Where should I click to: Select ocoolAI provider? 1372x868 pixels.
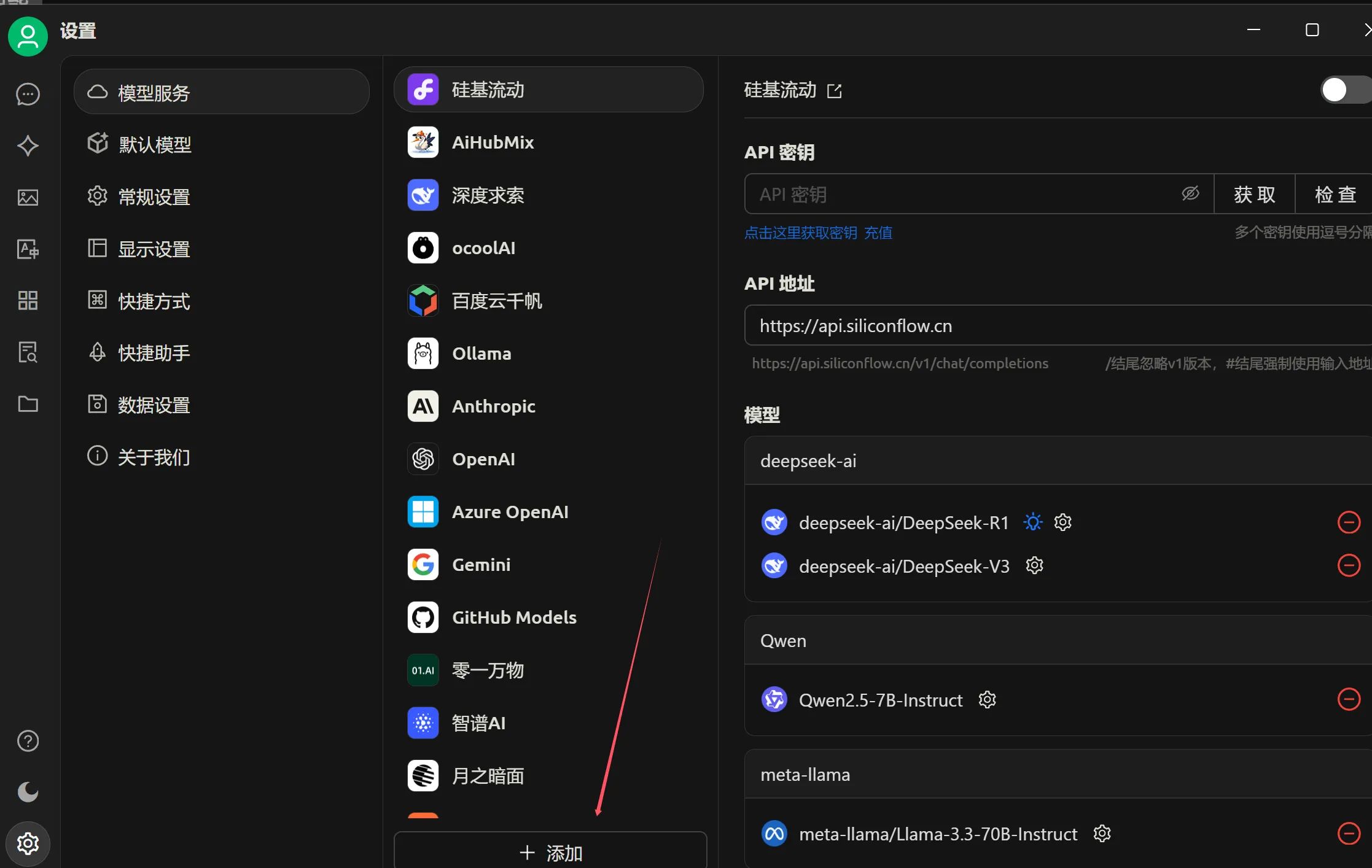(548, 248)
